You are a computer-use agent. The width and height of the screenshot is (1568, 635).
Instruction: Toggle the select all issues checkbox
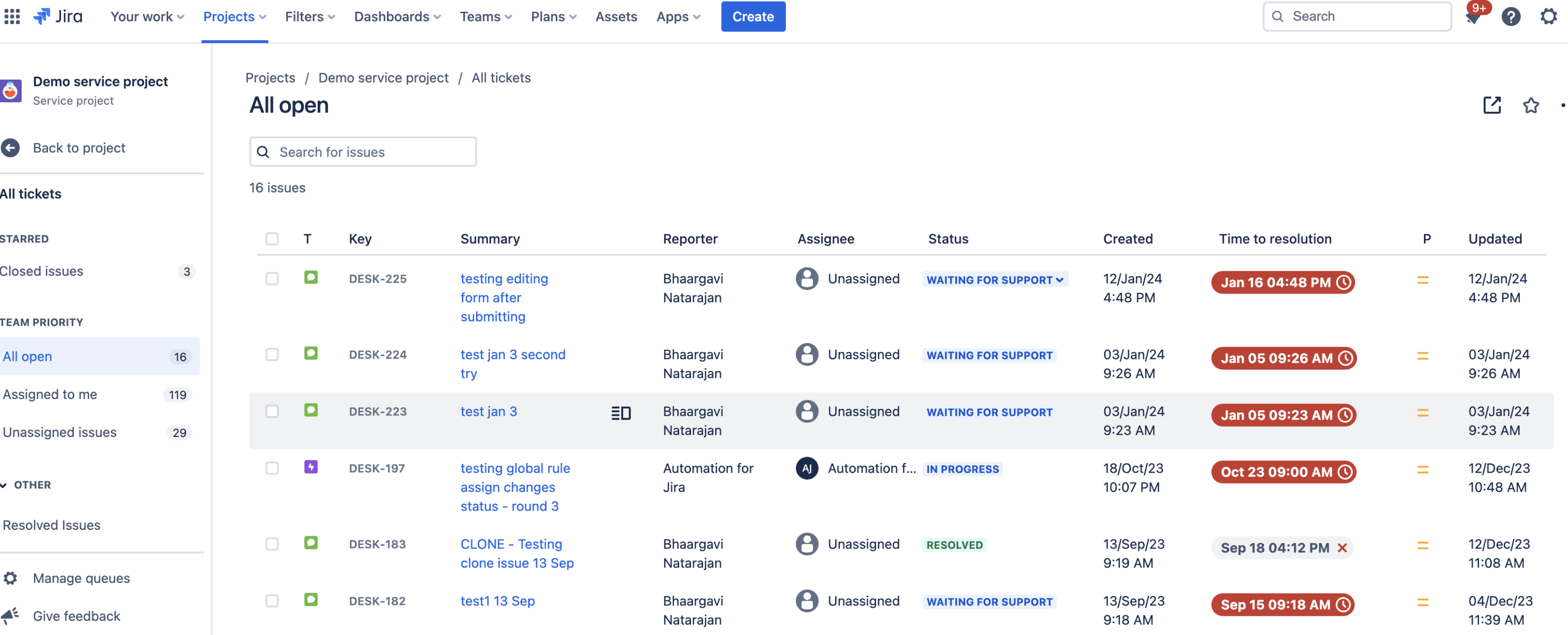click(272, 238)
